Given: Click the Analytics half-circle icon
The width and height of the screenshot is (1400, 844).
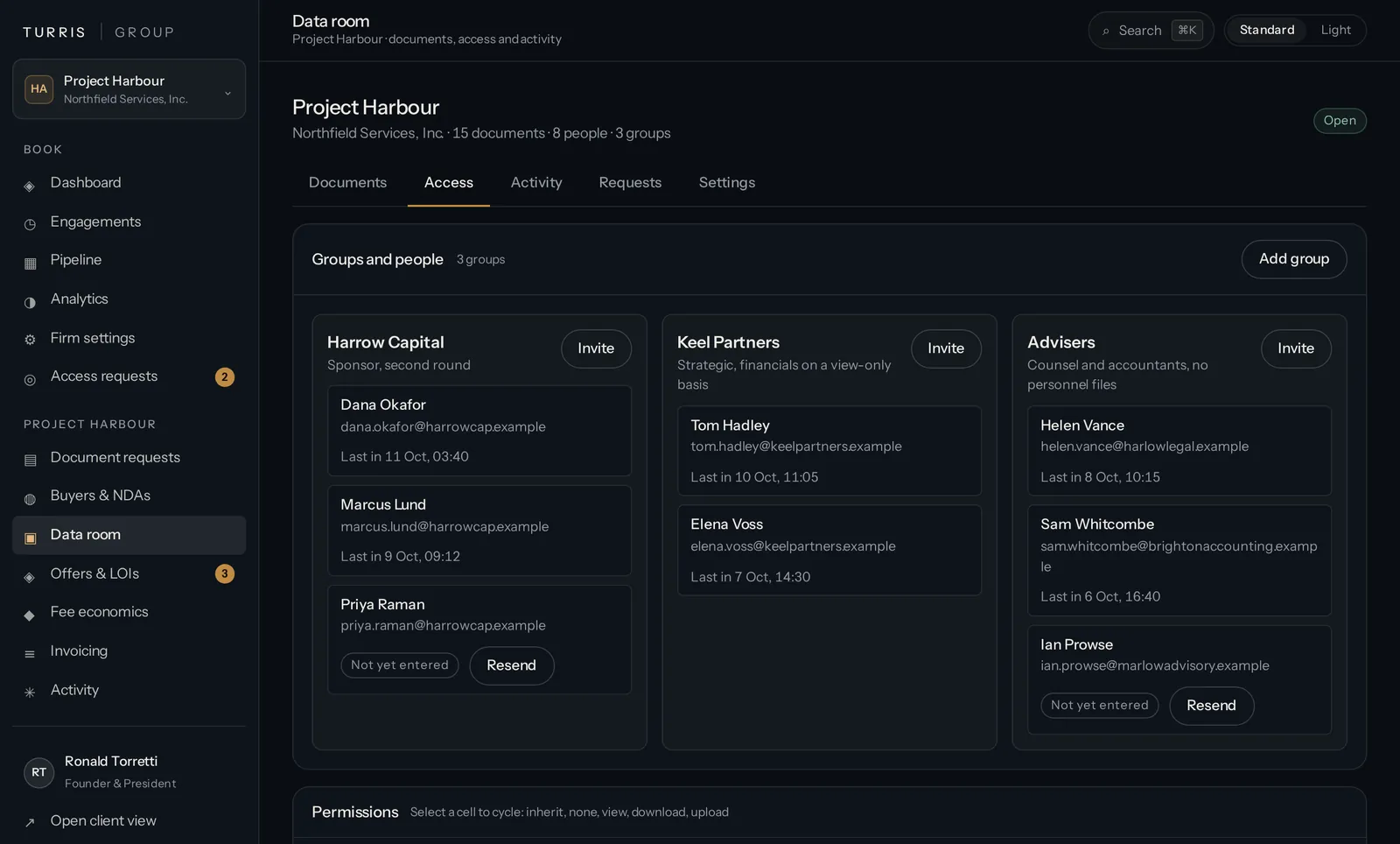Looking at the screenshot, I should click(30, 303).
